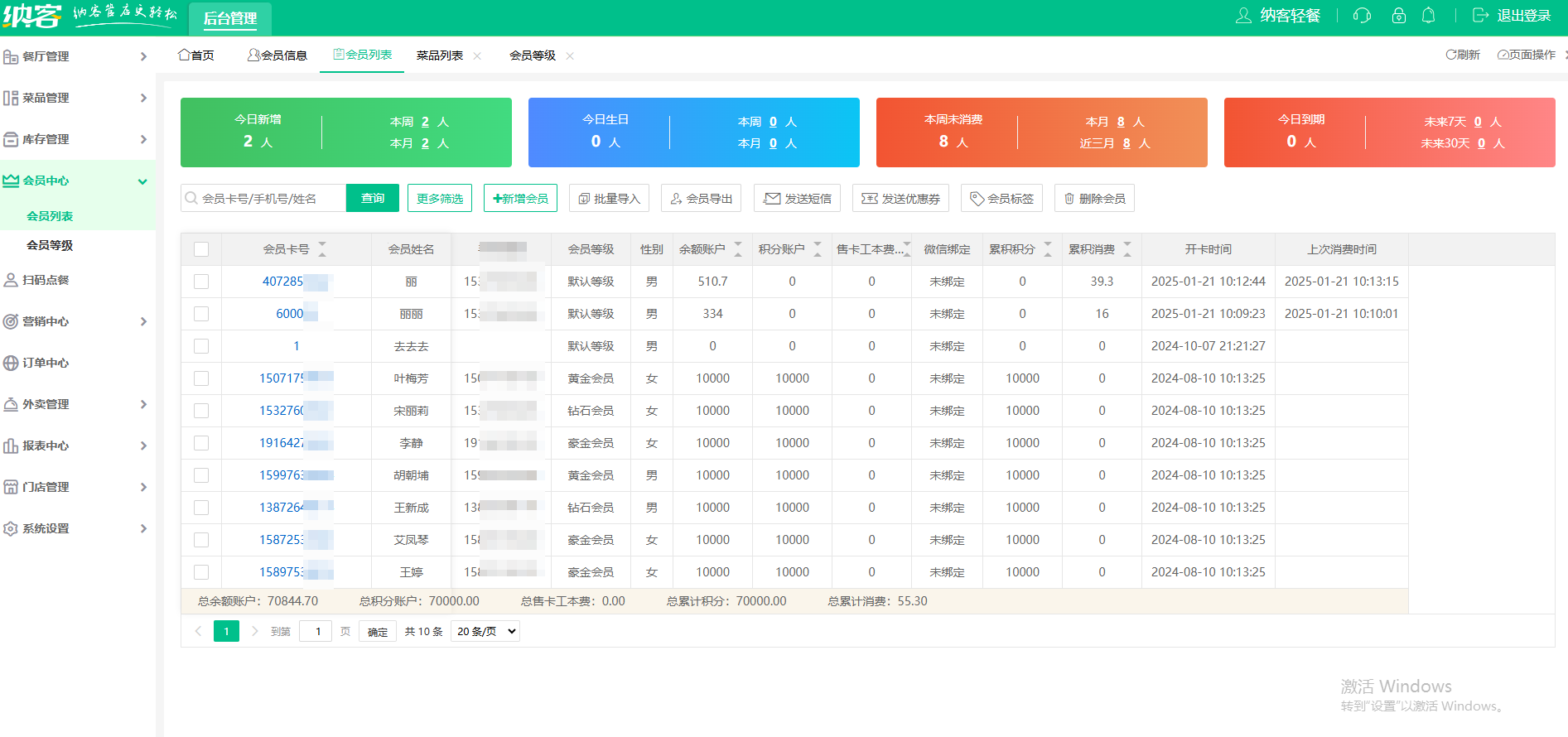The width and height of the screenshot is (1568, 737).
Task: Open the 20 条/页 page size dropdown
Action: (485, 631)
